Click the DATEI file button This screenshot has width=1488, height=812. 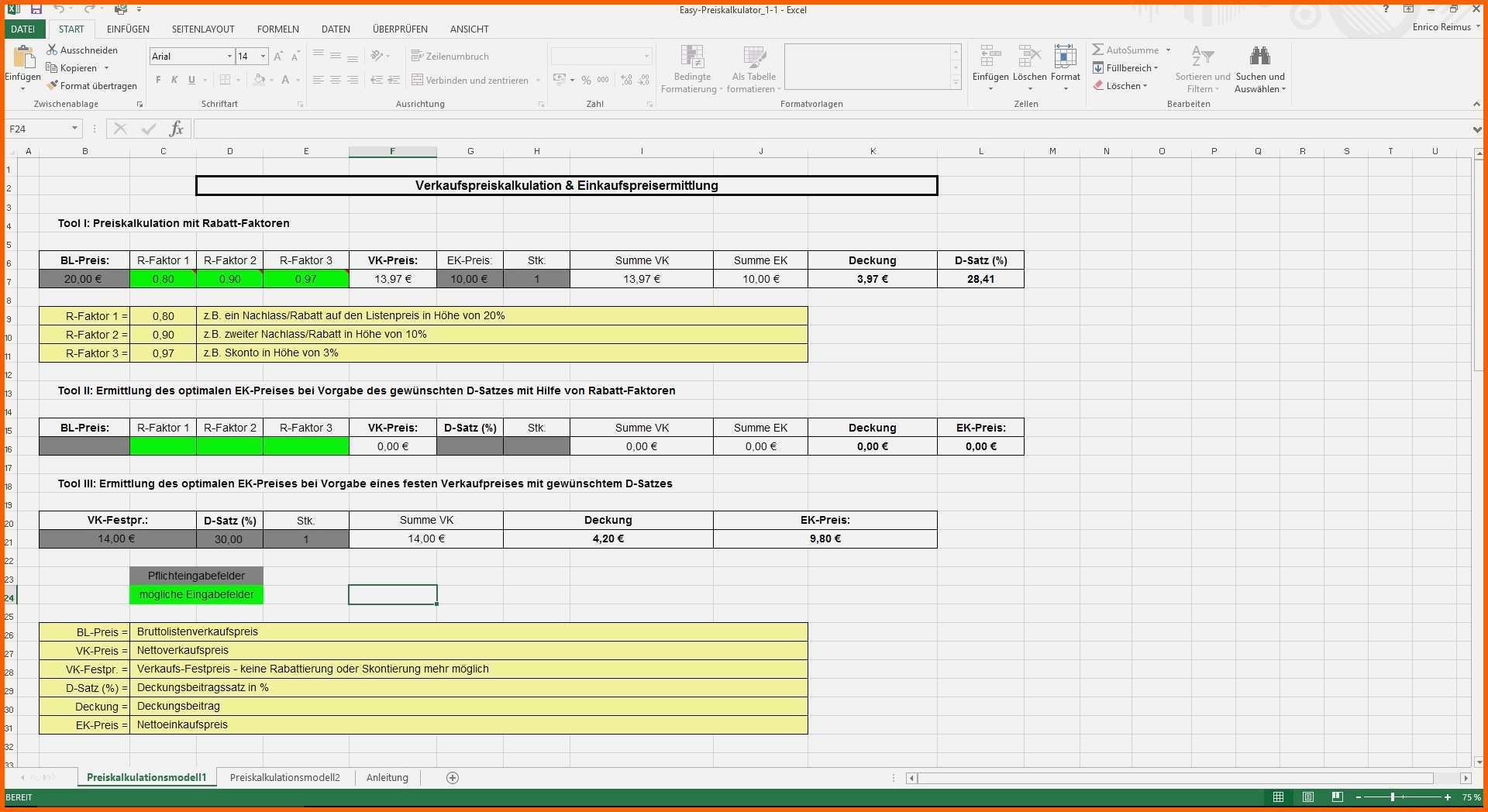(23, 29)
